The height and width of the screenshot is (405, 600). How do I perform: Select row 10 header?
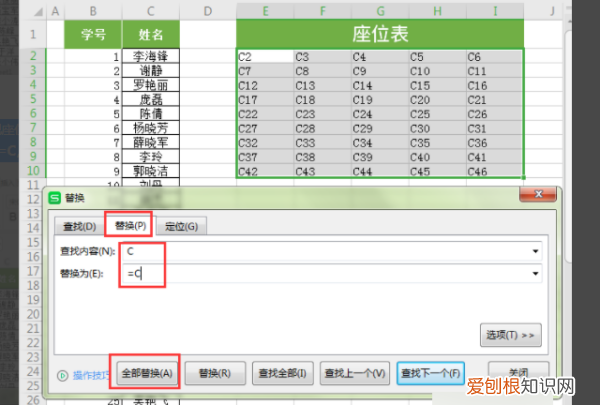pos(33,171)
